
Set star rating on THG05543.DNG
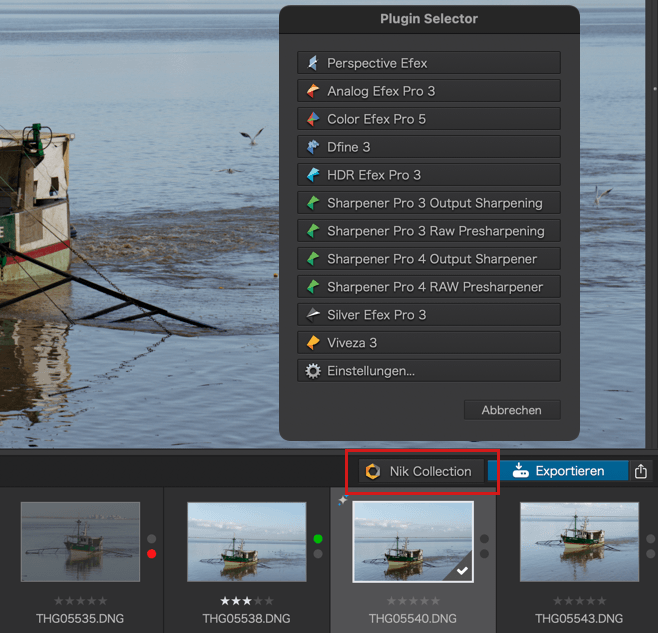point(579,601)
